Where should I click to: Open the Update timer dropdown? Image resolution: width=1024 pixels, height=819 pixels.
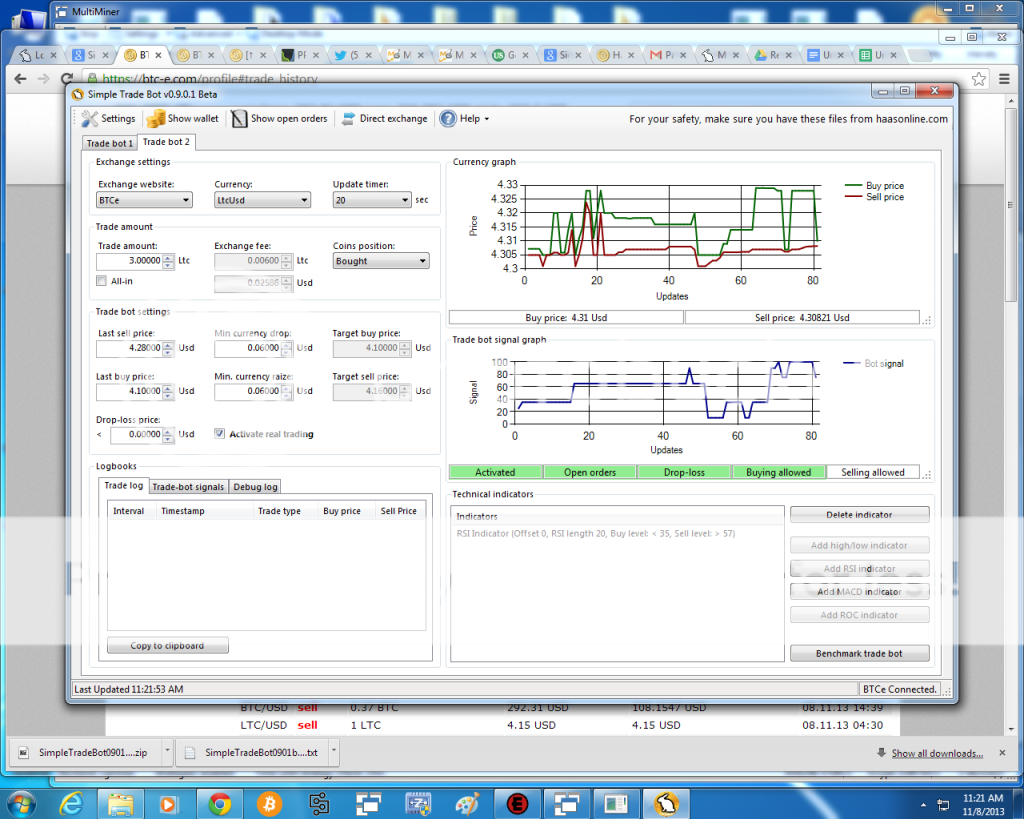[x=372, y=200]
